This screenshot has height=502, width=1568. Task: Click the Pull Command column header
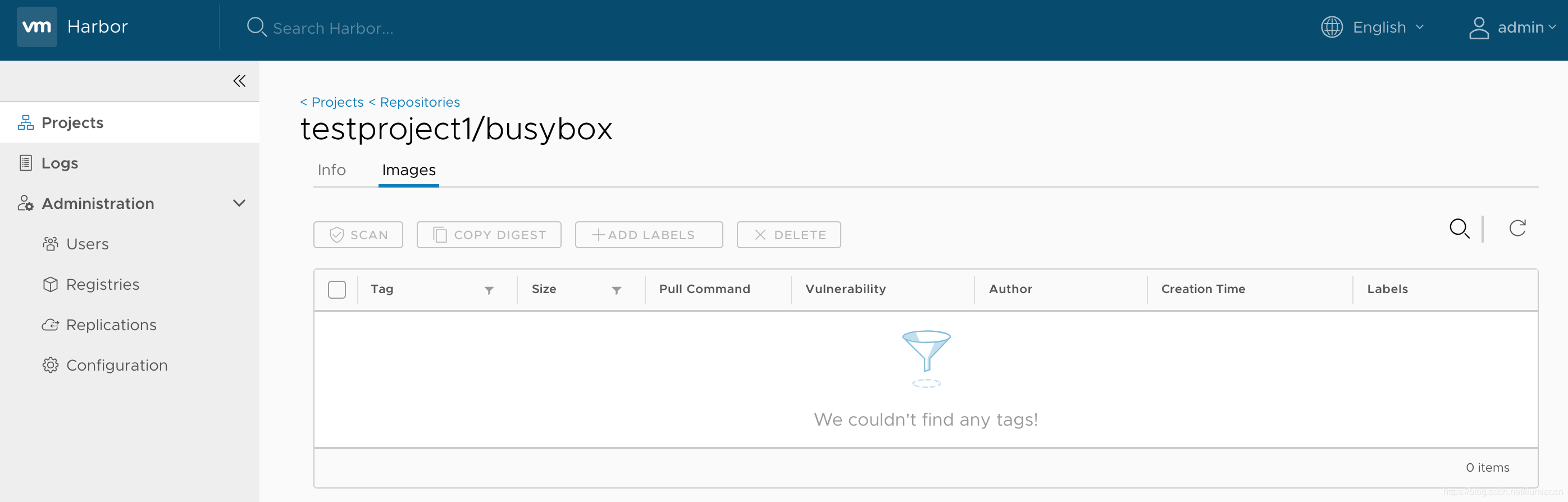(x=704, y=290)
